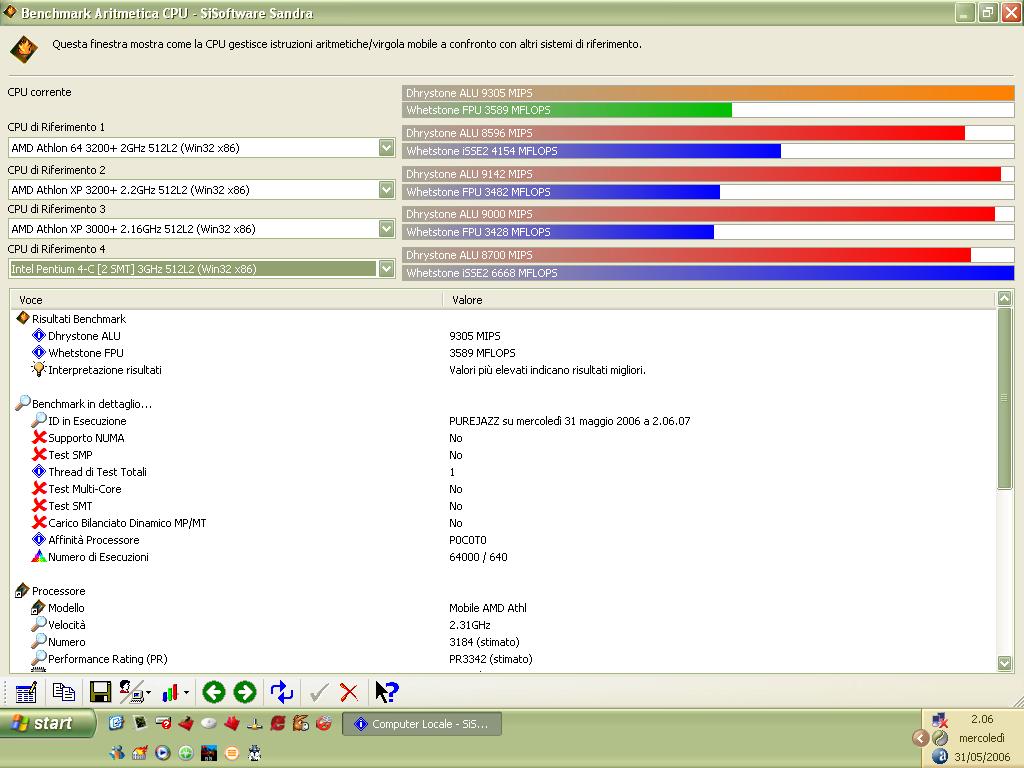Select the Risultati Benchmark row
The image size is (1024, 768).
click(x=504, y=319)
